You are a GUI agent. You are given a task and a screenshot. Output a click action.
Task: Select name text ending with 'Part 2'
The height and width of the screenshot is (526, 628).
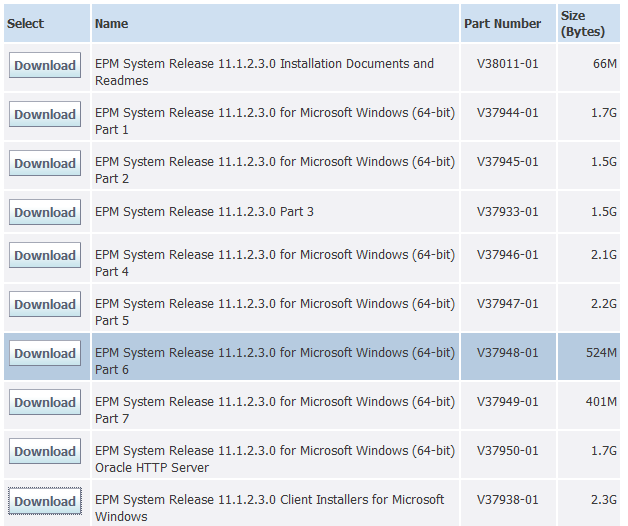point(275,169)
